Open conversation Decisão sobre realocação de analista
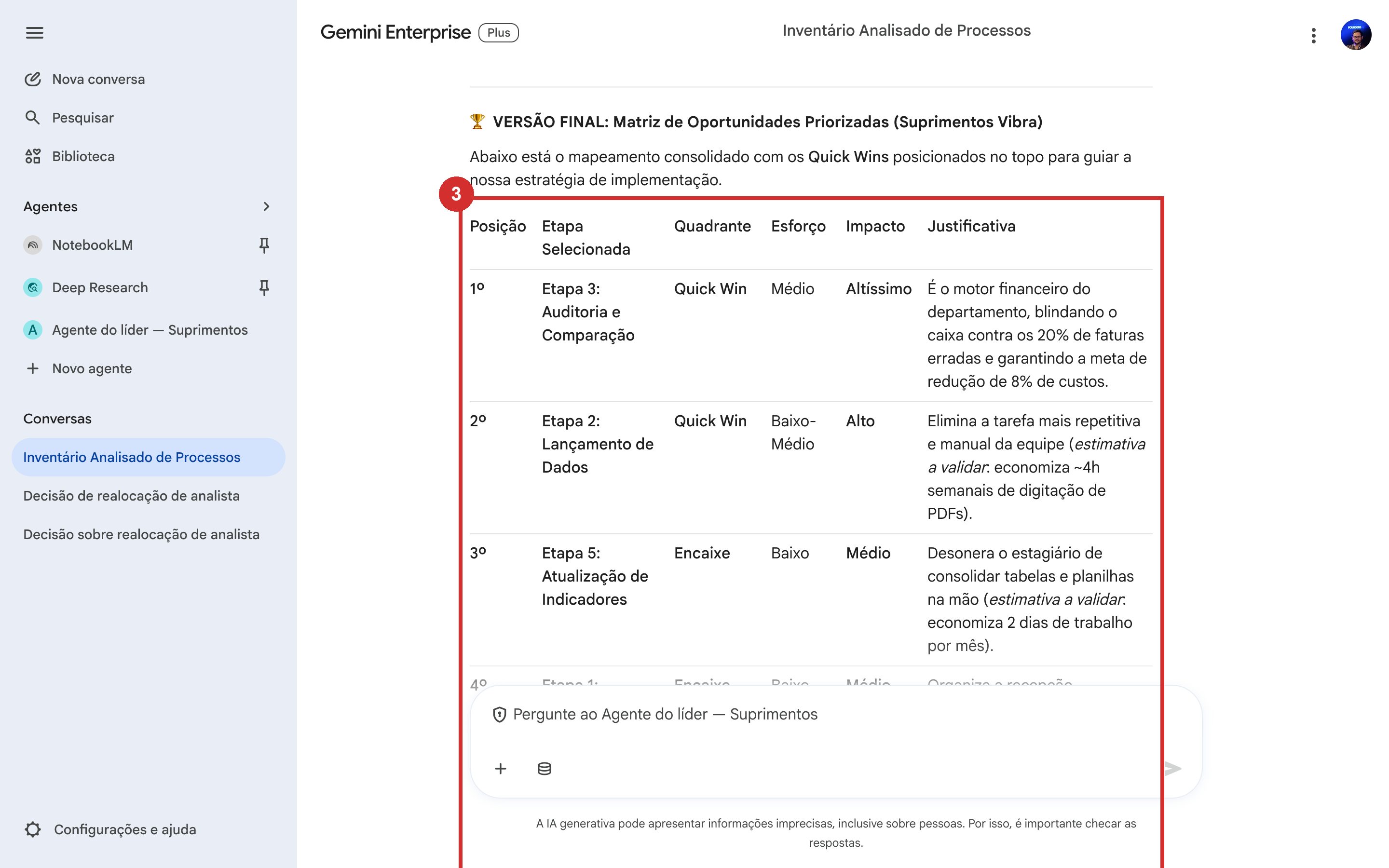The width and height of the screenshot is (1389, 868). (x=141, y=534)
